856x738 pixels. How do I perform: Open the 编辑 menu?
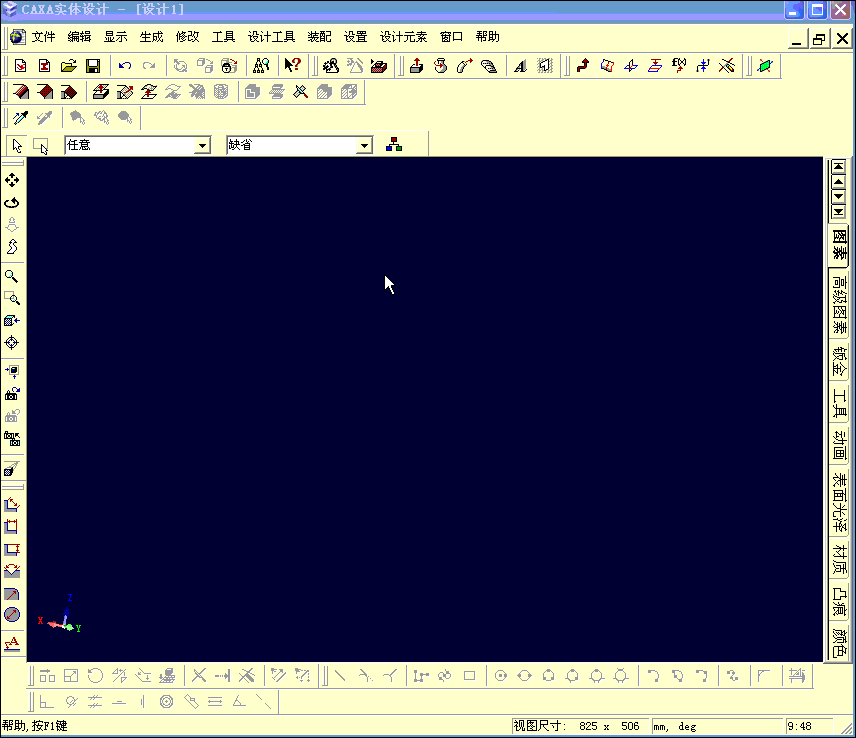(79, 37)
